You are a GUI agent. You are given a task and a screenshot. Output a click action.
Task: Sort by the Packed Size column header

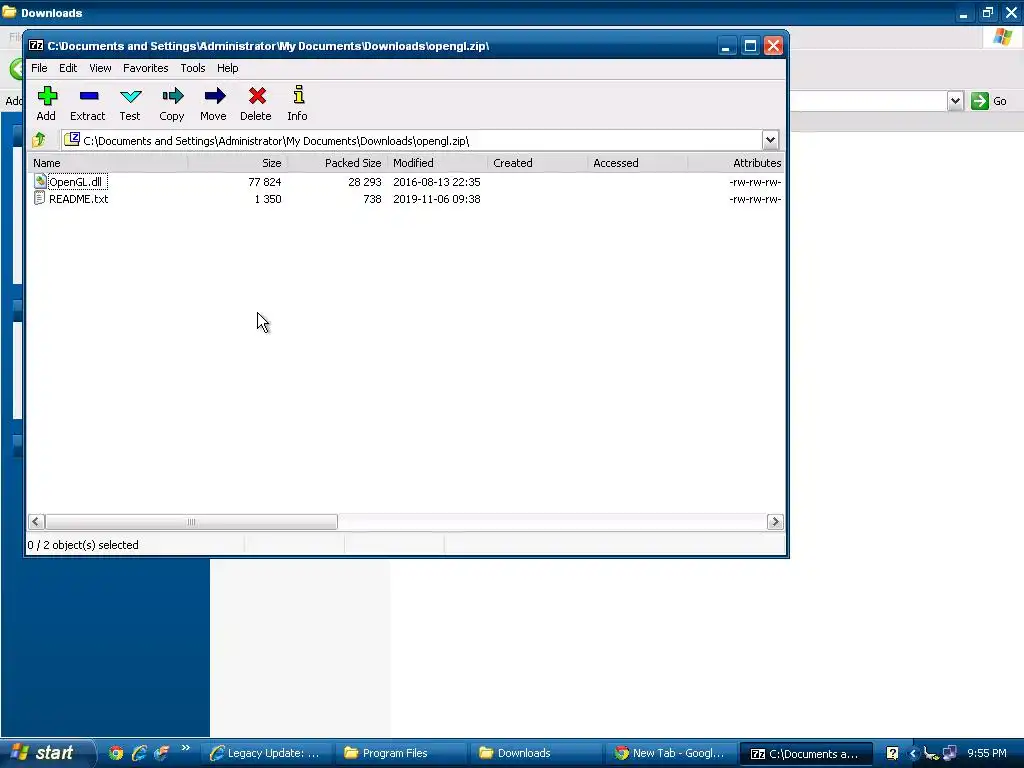click(338, 163)
